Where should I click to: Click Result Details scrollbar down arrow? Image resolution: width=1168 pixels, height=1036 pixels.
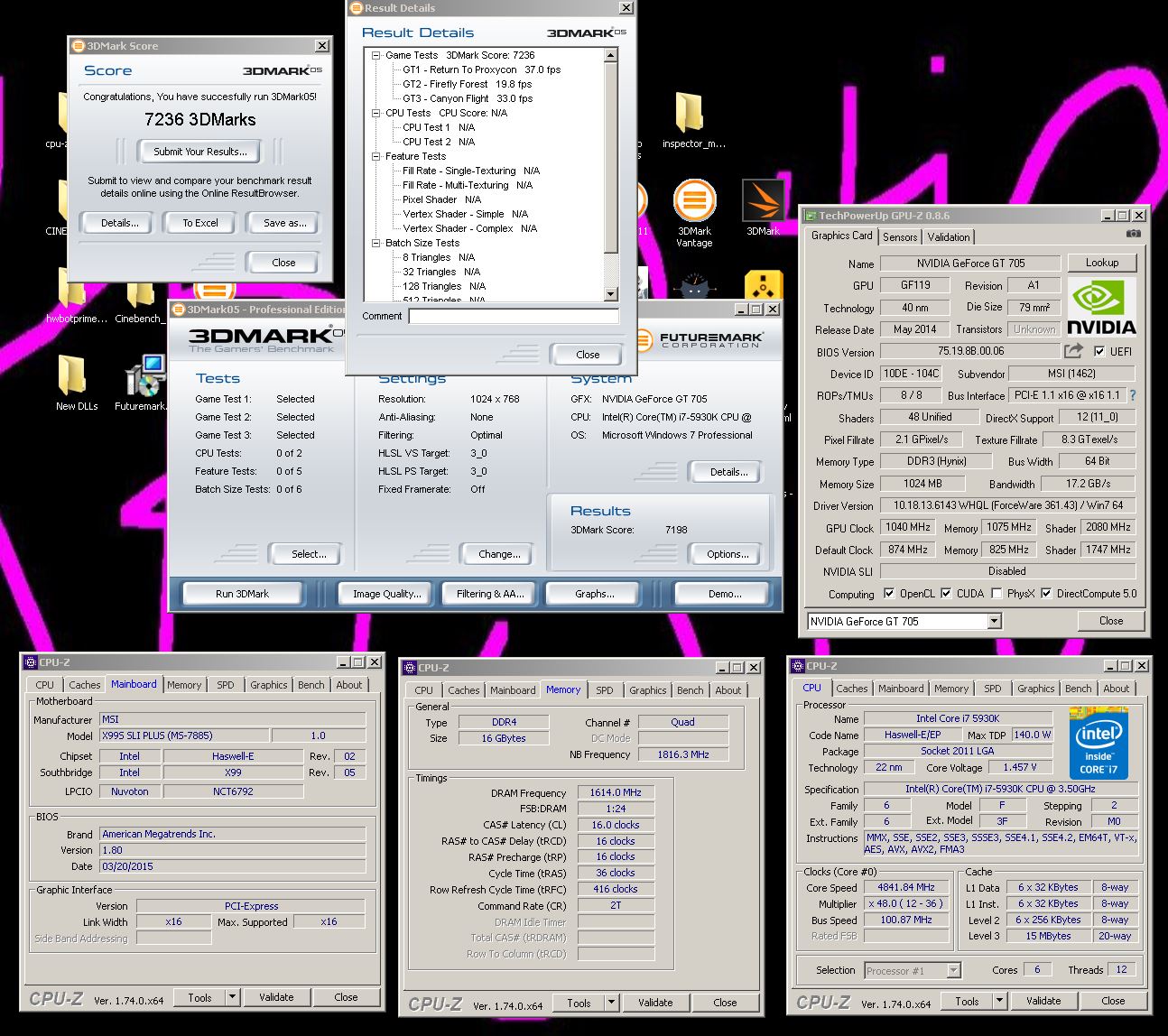click(610, 294)
